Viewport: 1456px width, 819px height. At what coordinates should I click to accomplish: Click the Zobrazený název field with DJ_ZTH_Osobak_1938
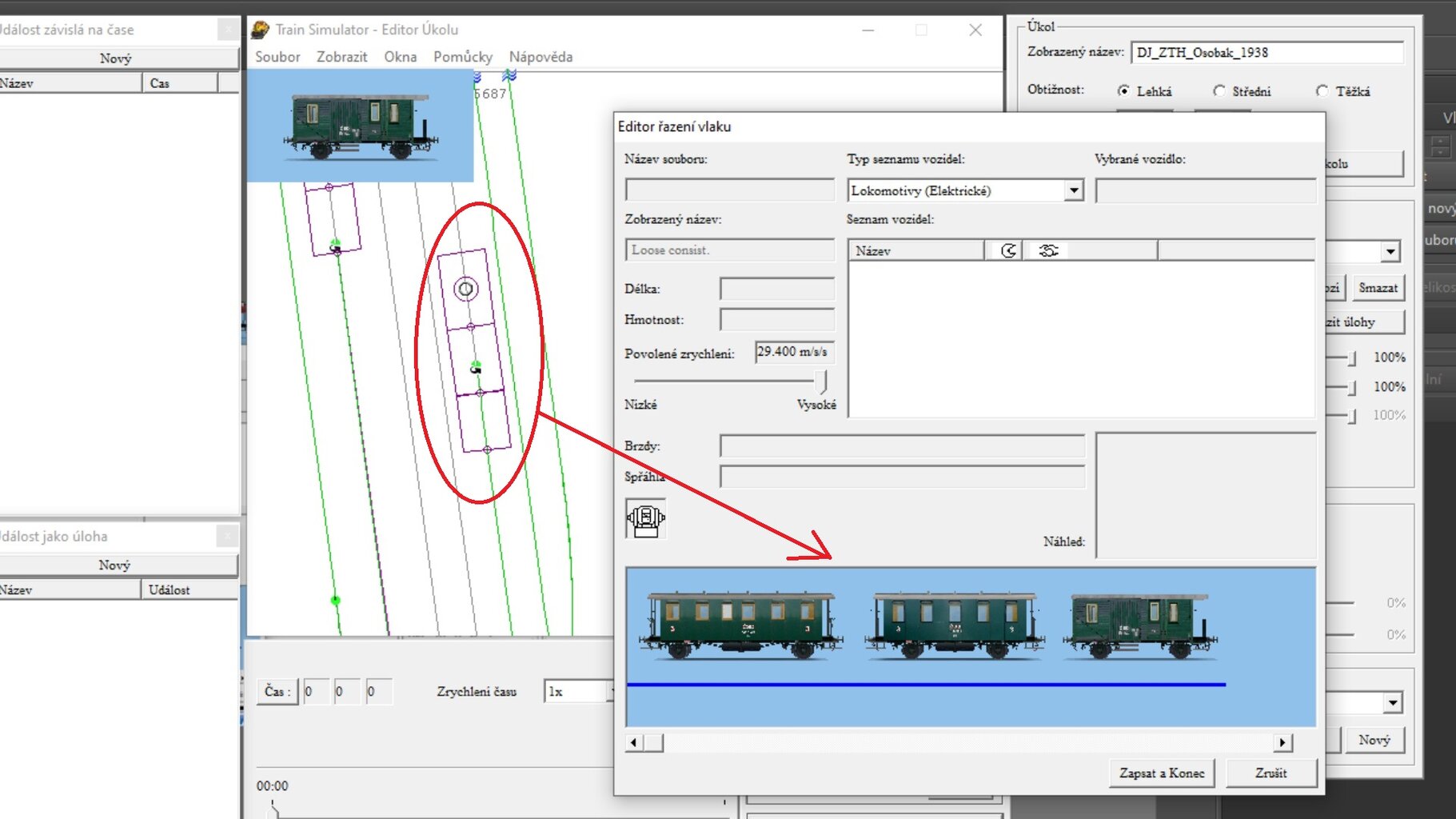point(1267,53)
